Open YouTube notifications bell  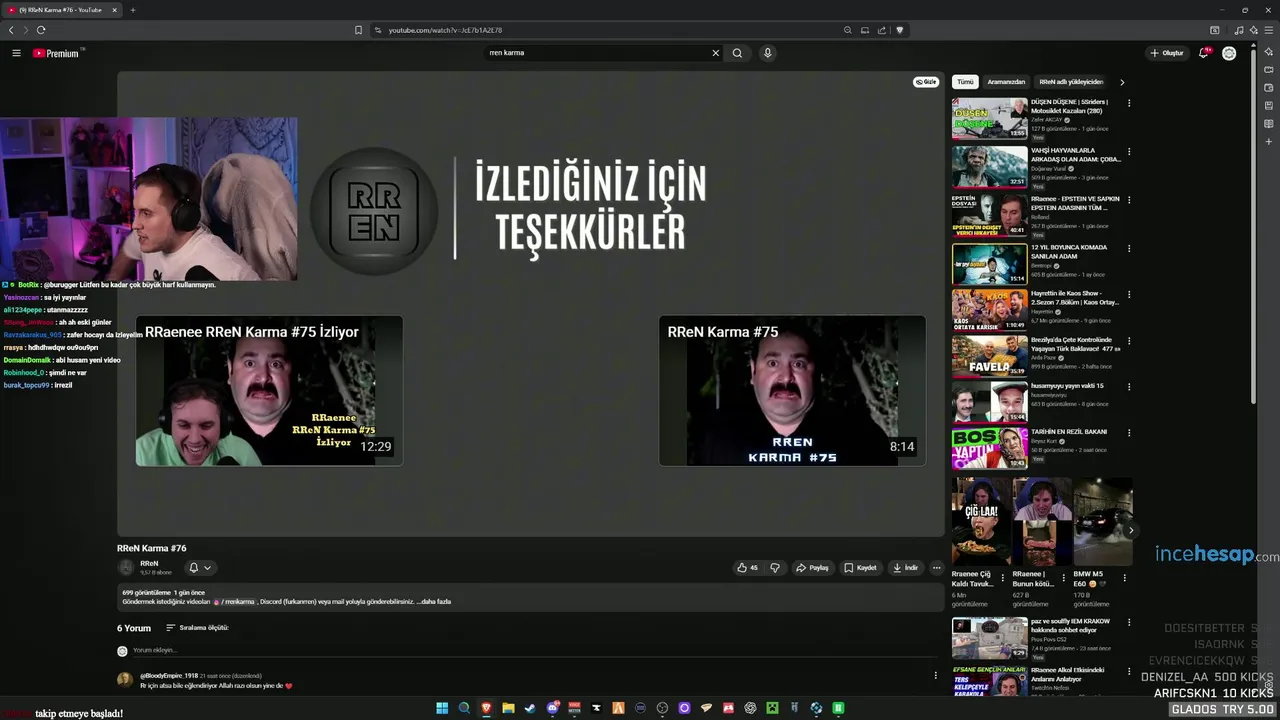click(1204, 53)
